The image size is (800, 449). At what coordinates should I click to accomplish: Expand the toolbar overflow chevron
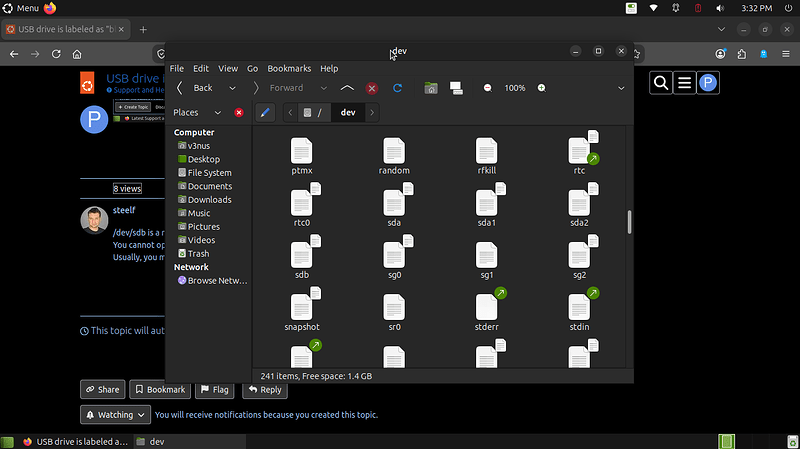tap(621, 88)
